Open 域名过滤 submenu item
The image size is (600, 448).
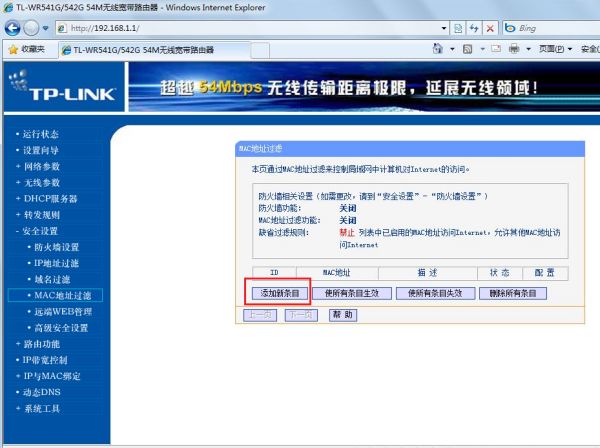click(52, 279)
